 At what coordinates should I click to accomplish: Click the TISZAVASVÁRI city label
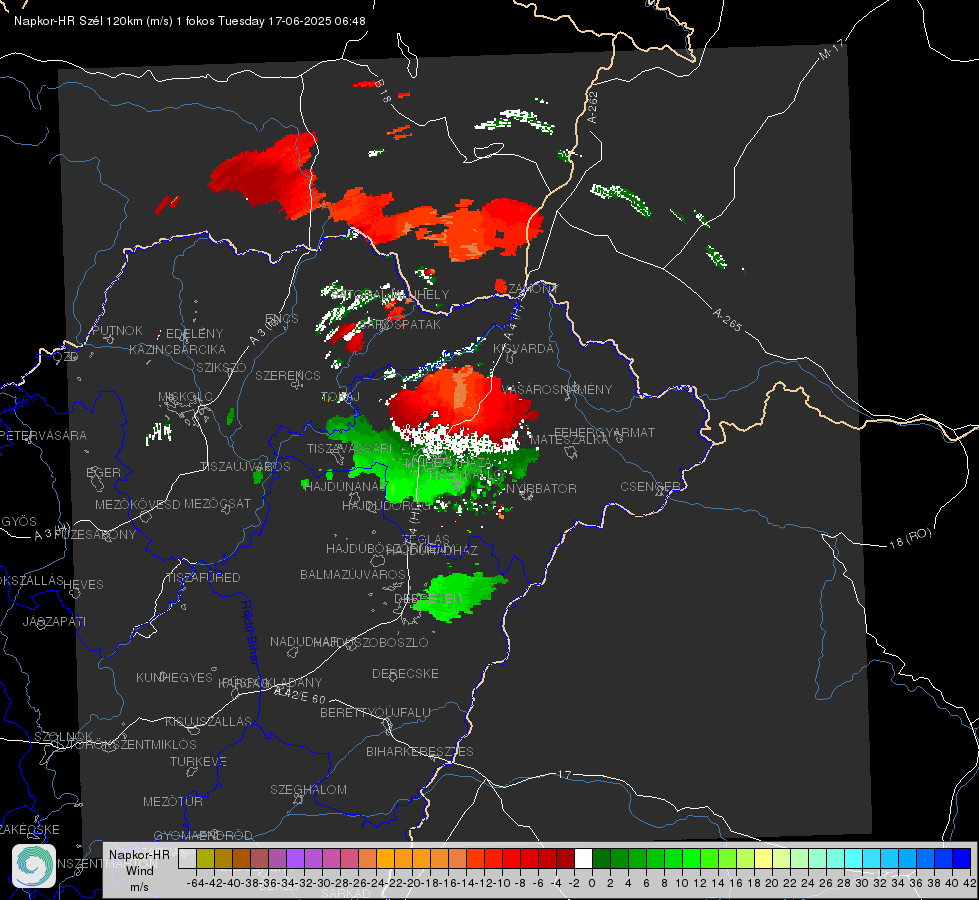point(349,448)
